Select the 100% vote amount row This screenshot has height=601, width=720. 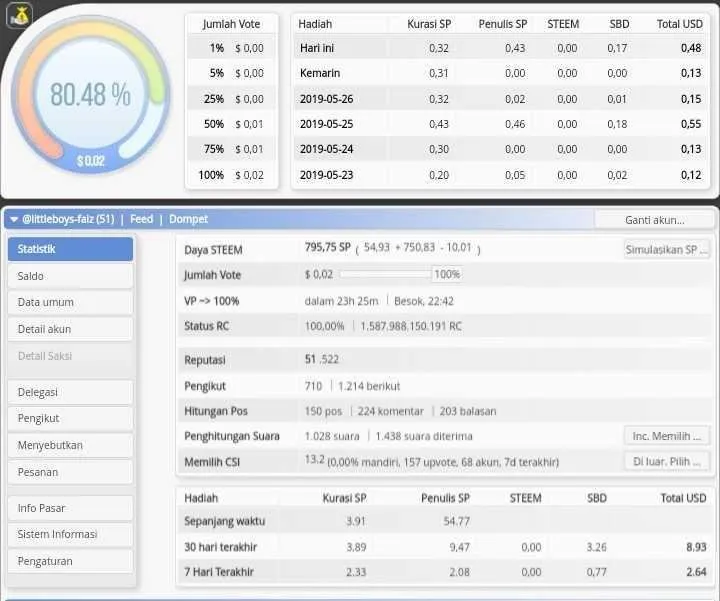tap(231, 175)
